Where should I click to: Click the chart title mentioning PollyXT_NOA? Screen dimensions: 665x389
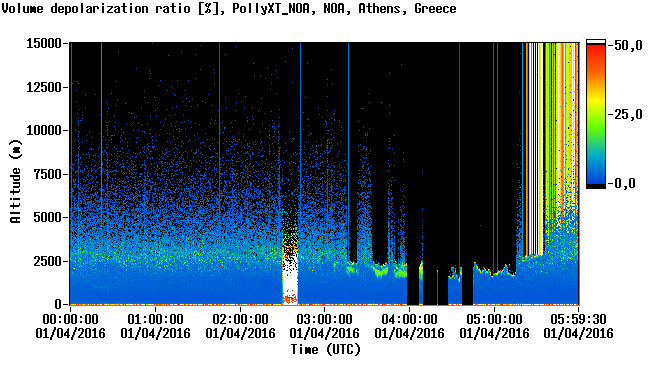229,8
